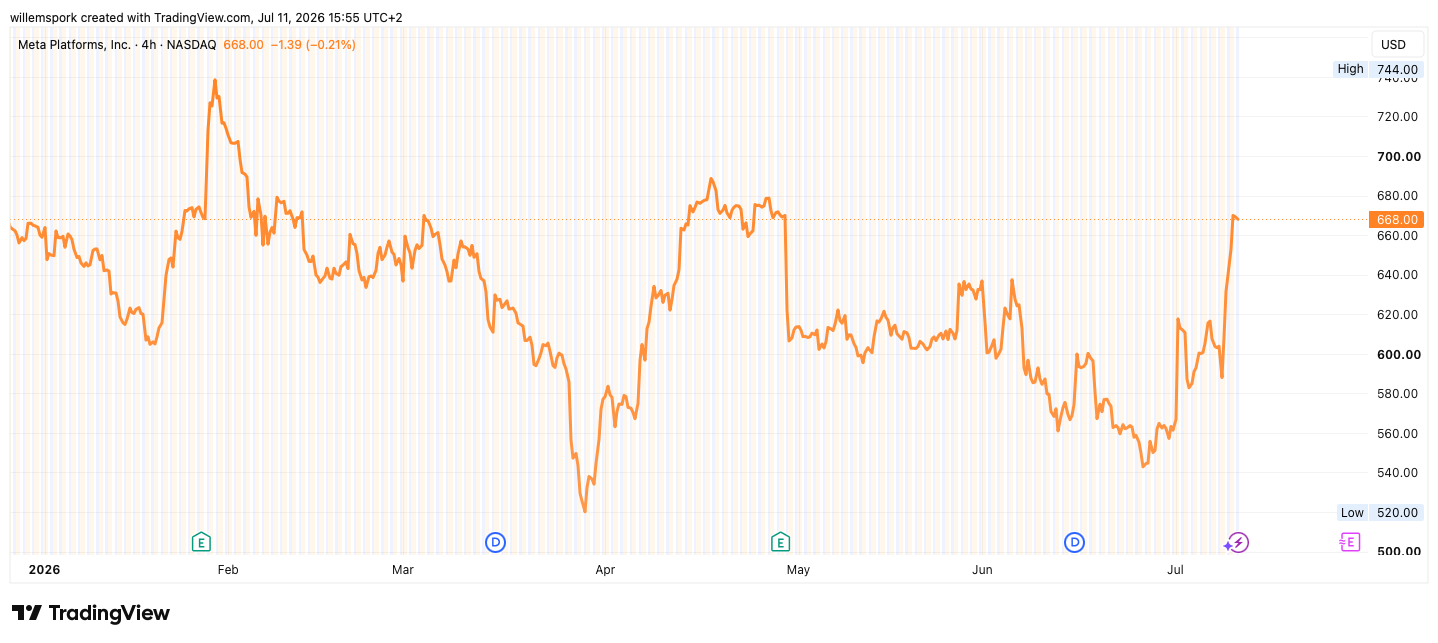Click the orange 668.00 current price label

tap(1395, 219)
